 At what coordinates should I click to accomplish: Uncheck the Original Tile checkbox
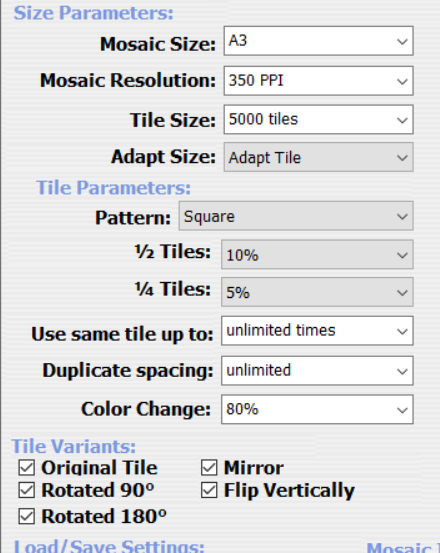[26, 468]
